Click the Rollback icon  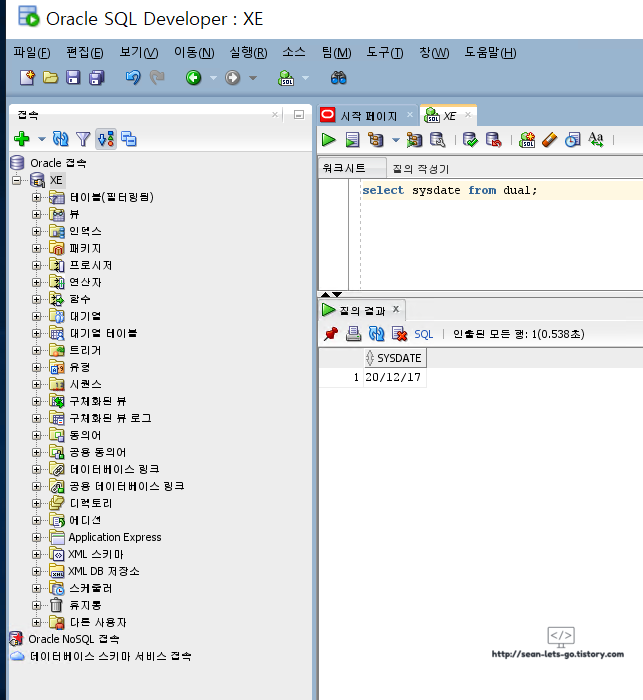click(493, 140)
